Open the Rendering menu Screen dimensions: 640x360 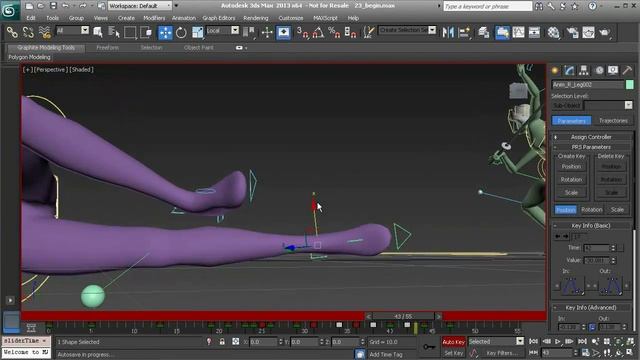tap(256, 18)
